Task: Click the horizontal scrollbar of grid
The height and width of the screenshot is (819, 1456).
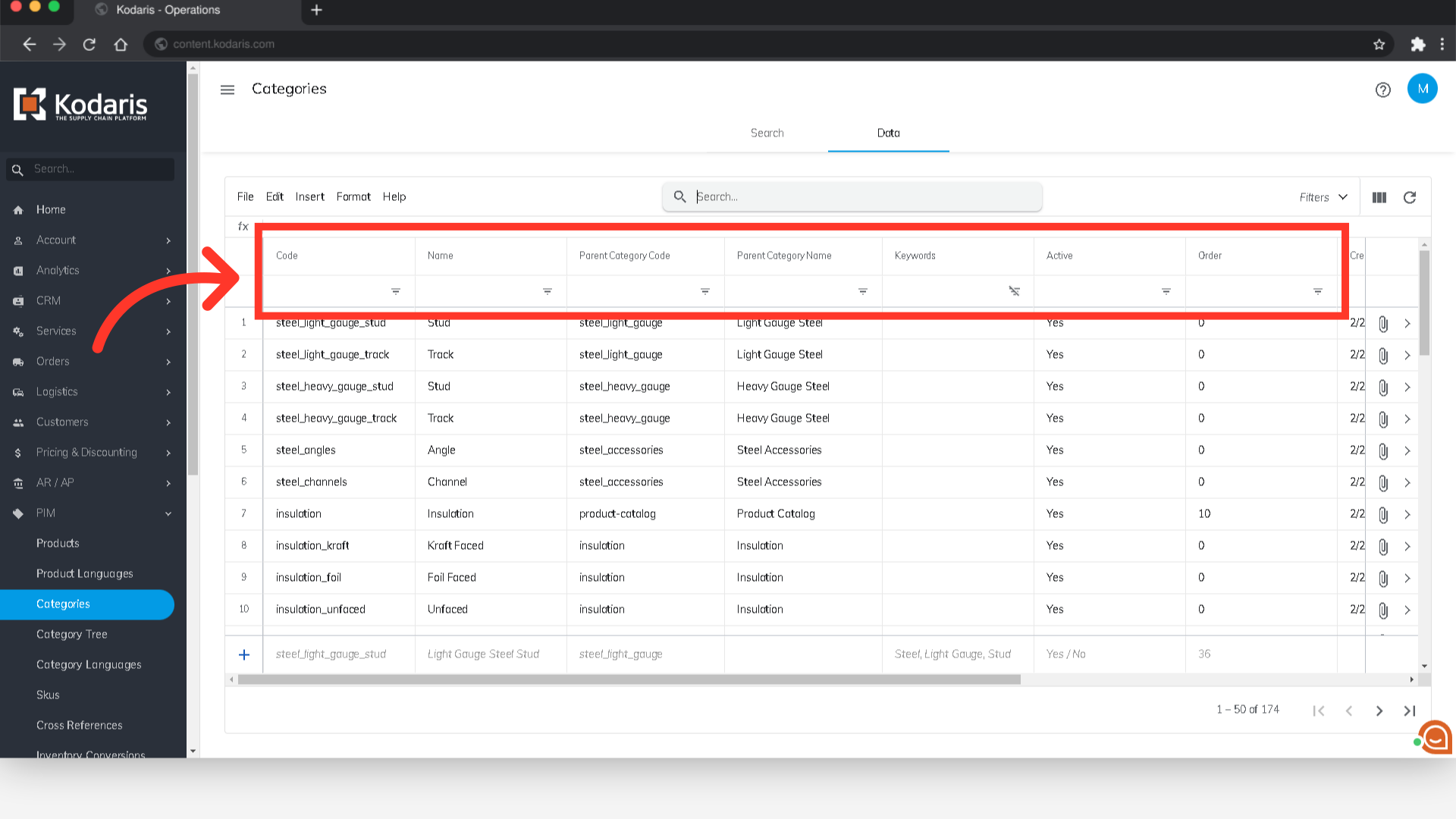Action: pyautogui.click(x=629, y=679)
